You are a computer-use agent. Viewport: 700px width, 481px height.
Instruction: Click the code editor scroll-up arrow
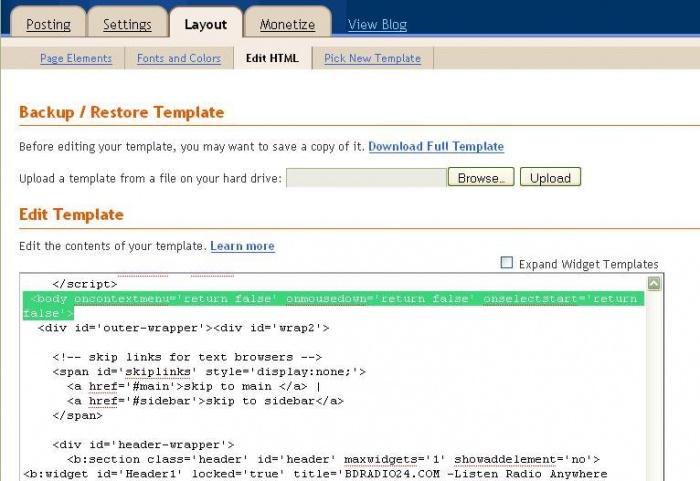coord(654,283)
